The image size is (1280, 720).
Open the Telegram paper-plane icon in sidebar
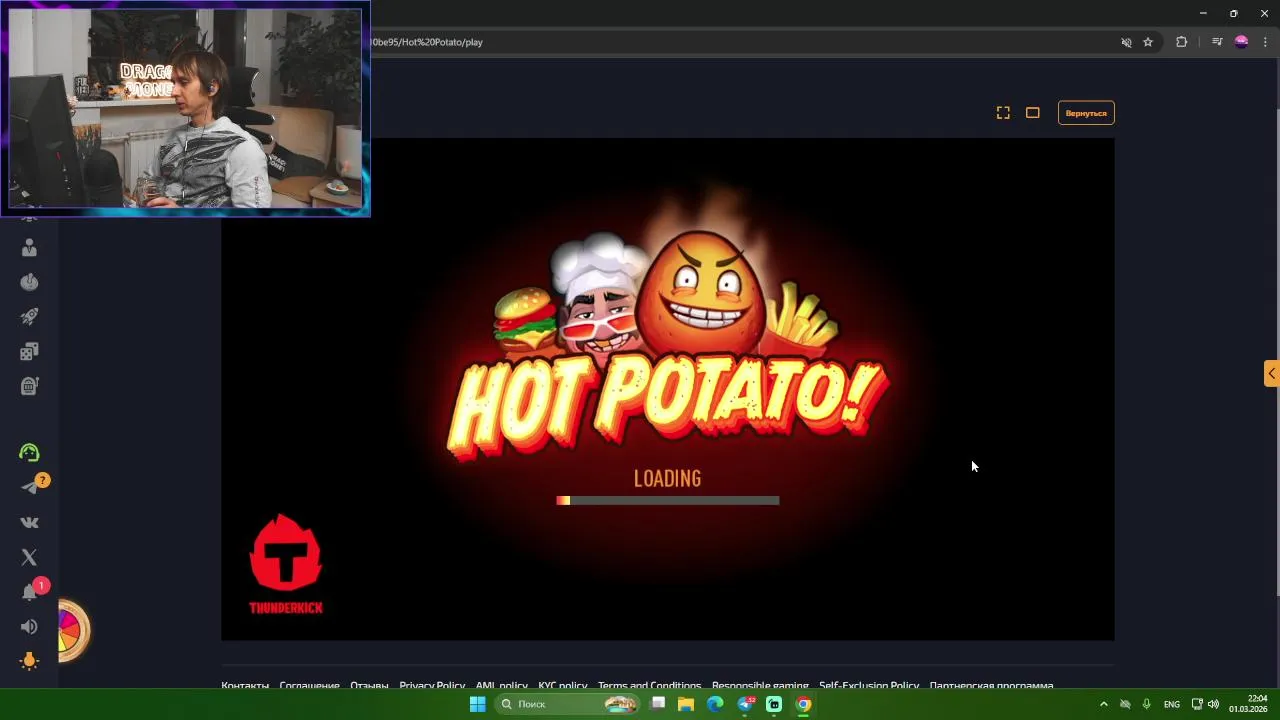pos(29,487)
